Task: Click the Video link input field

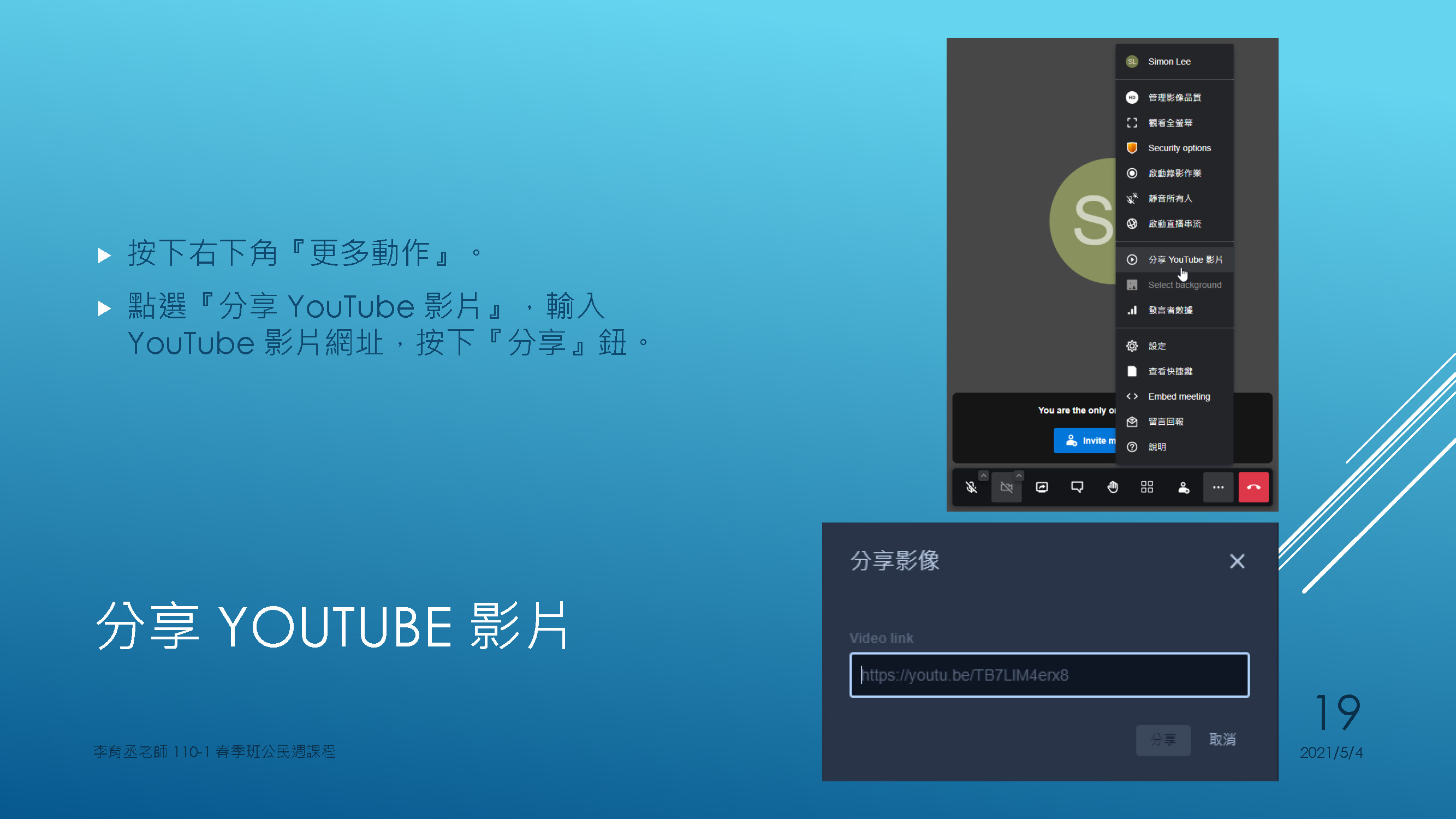Action: point(1049,675)
